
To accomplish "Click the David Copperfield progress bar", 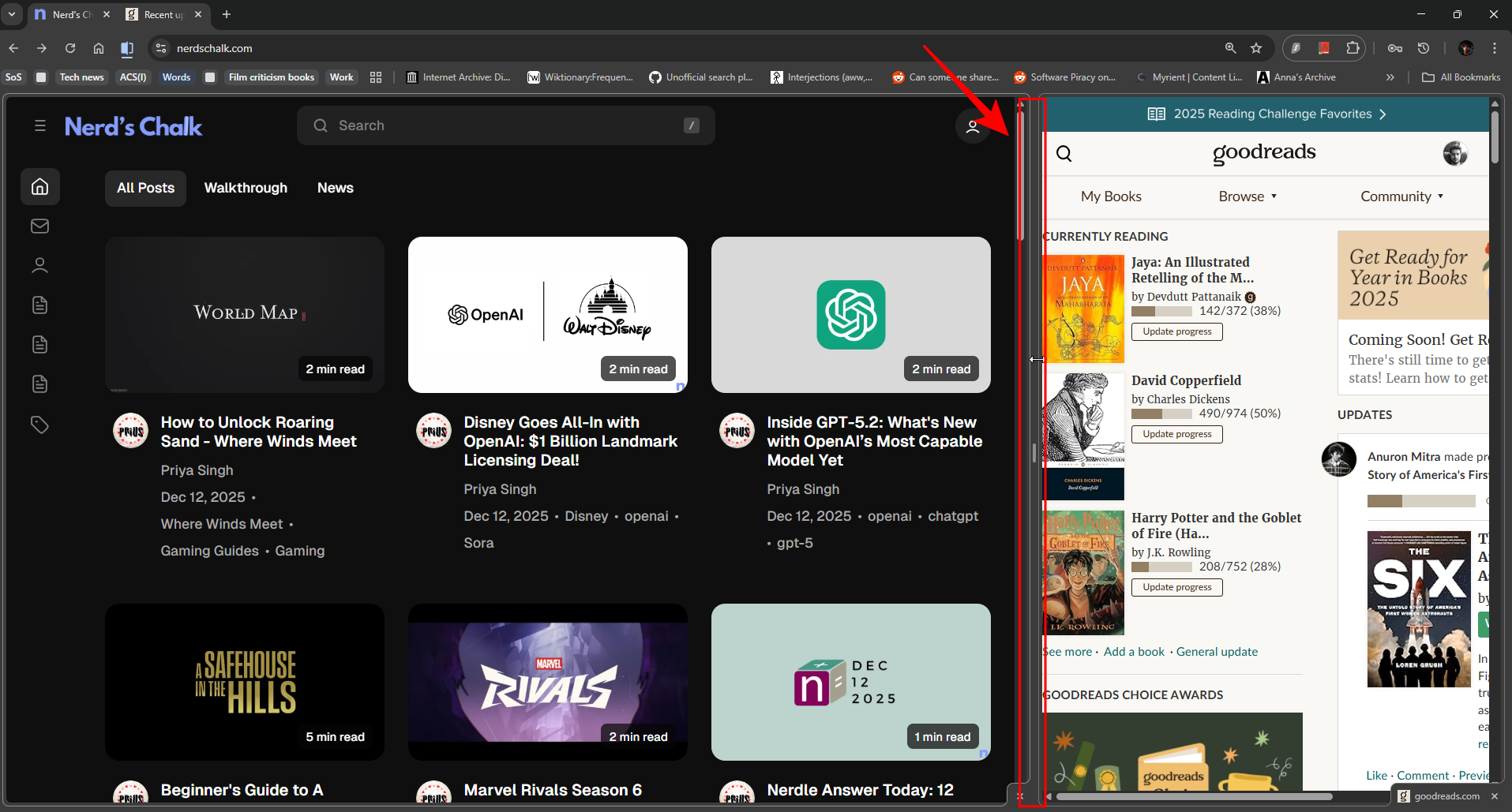I will pos(1161,414).
